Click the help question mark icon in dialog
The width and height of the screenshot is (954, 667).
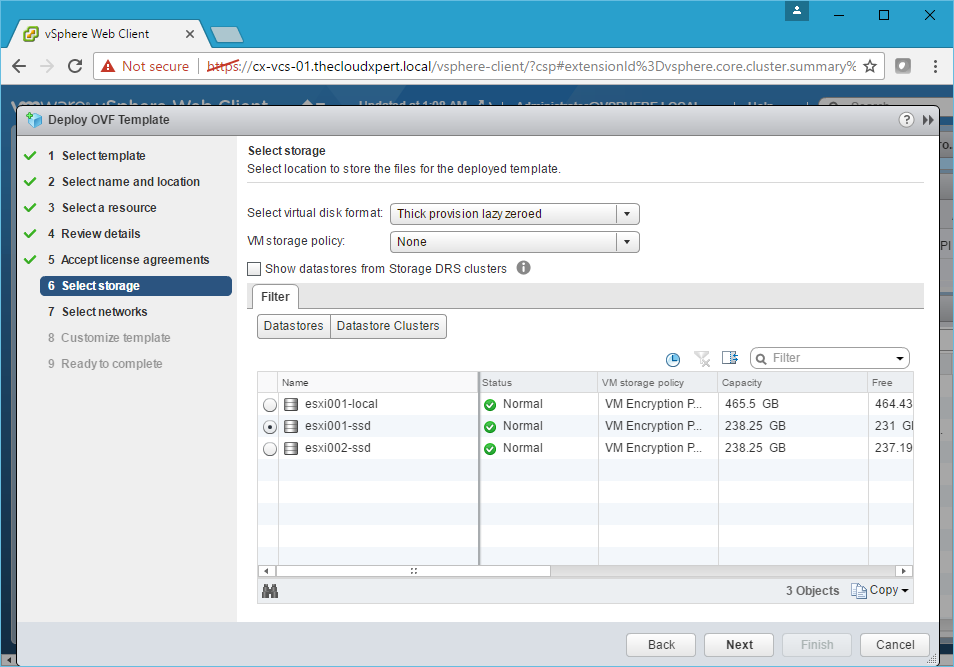(x=906, y=120)
